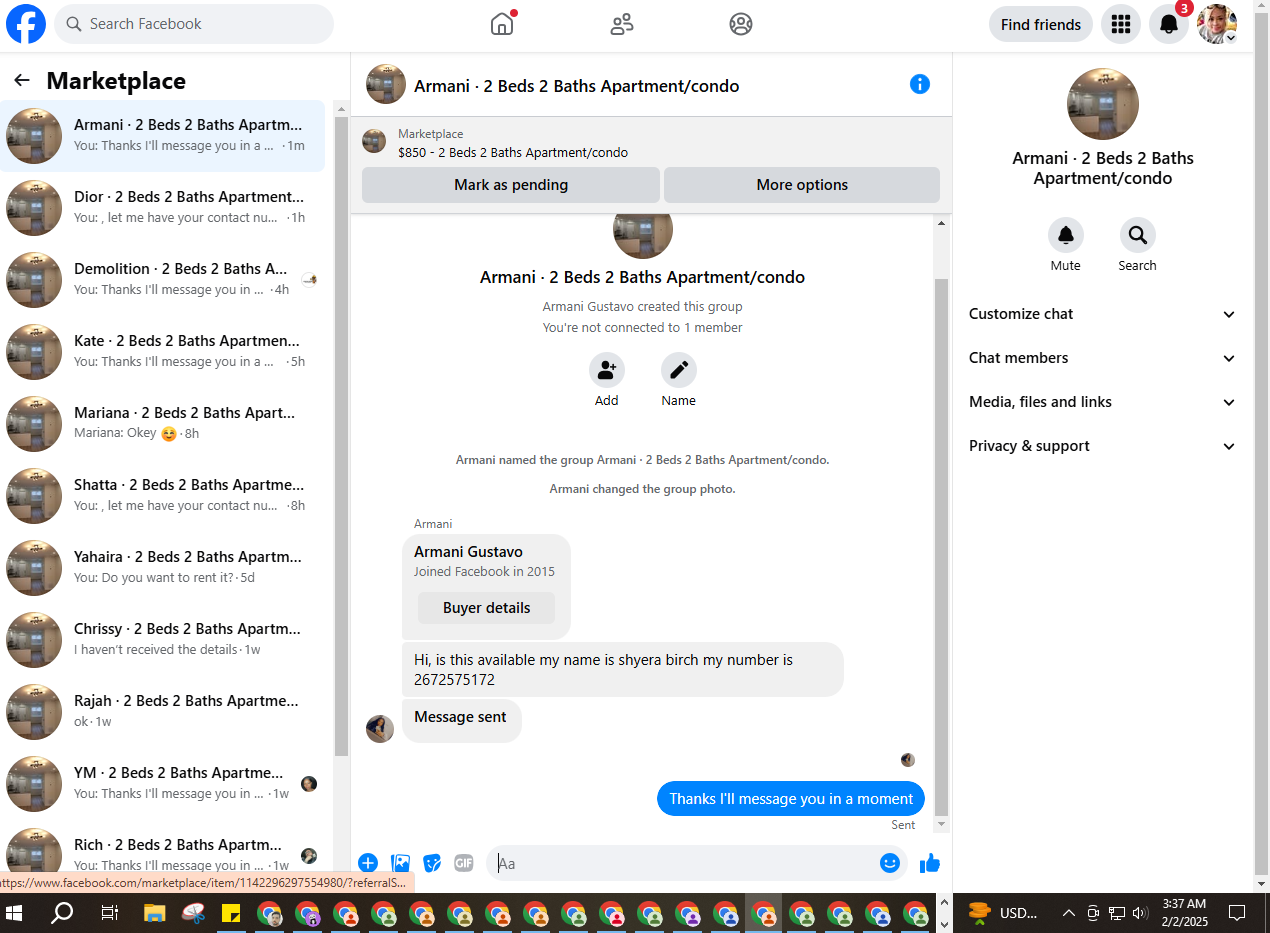The image size is (1270, 933).
Task: Click the conversation list scrollbar
Action: [x=341, y=436]
